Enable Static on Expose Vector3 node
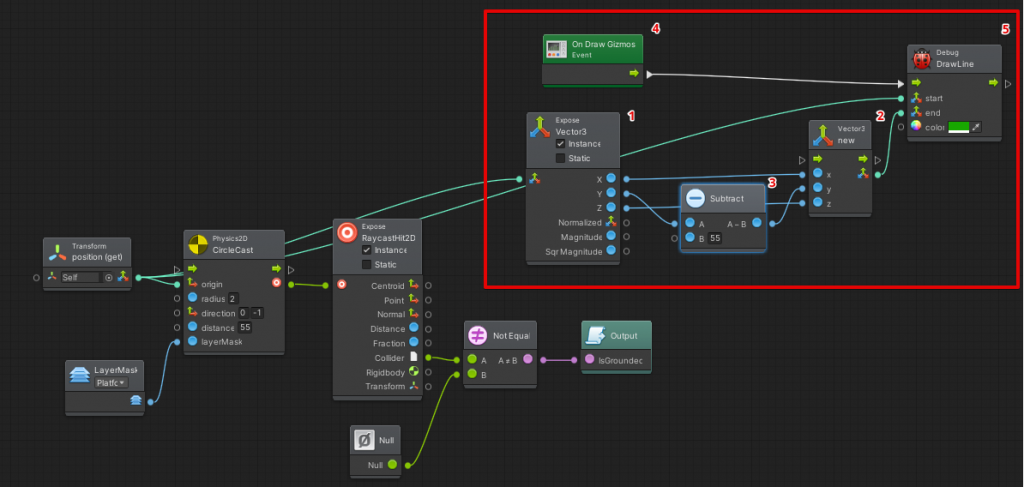 click(560, 158)
